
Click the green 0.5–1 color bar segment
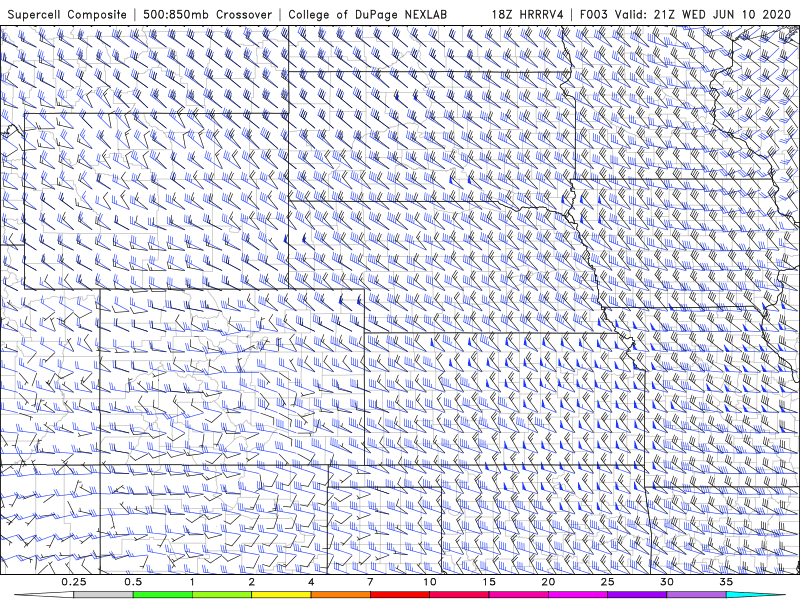(x=163, y=595)
